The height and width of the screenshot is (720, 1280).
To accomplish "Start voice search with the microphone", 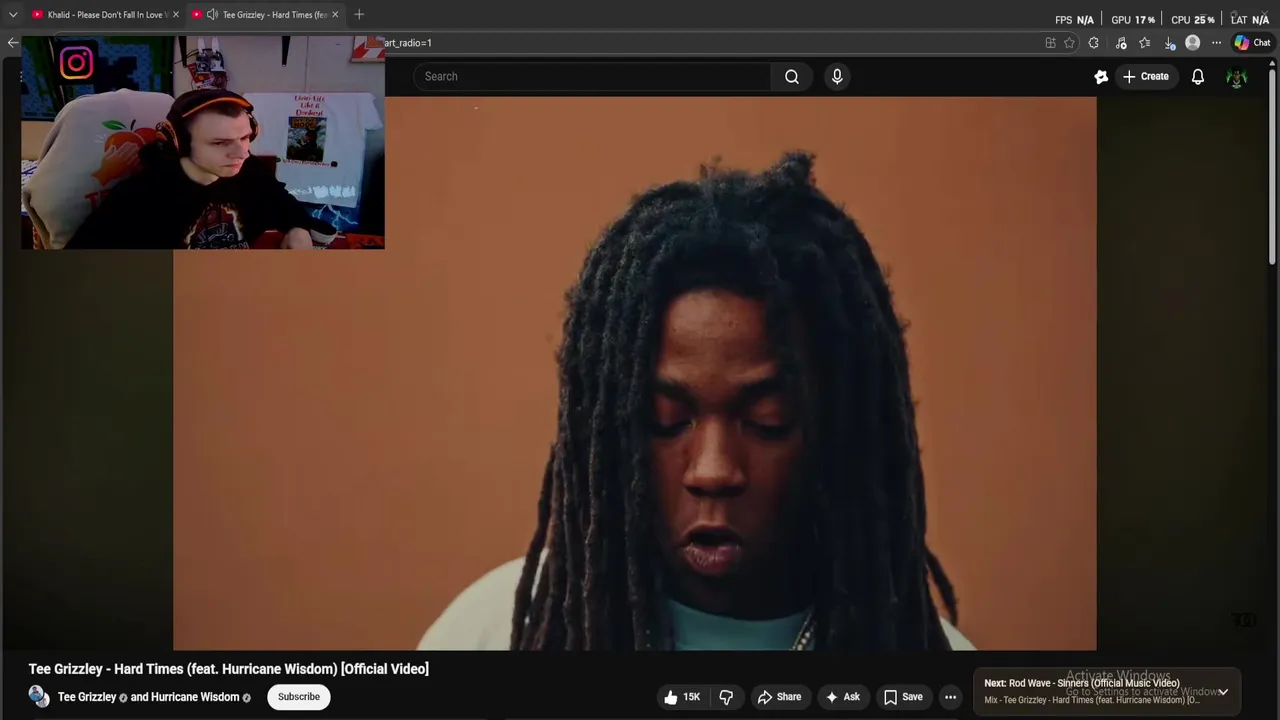I will point(837,76).
